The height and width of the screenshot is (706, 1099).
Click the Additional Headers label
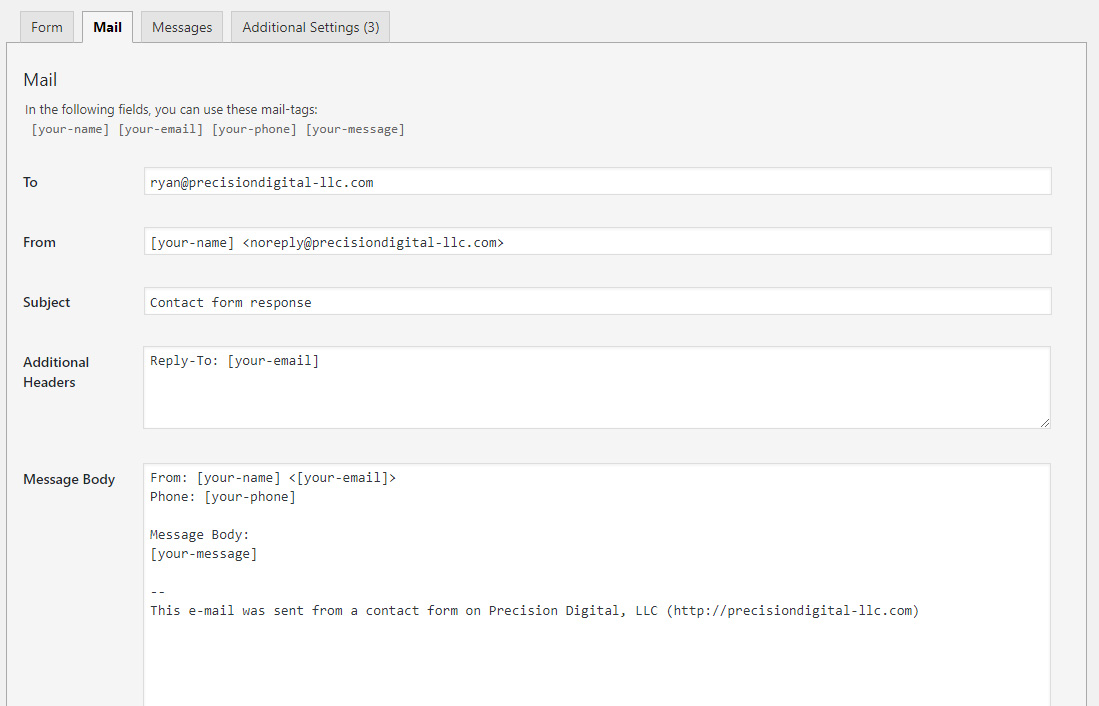56,372
